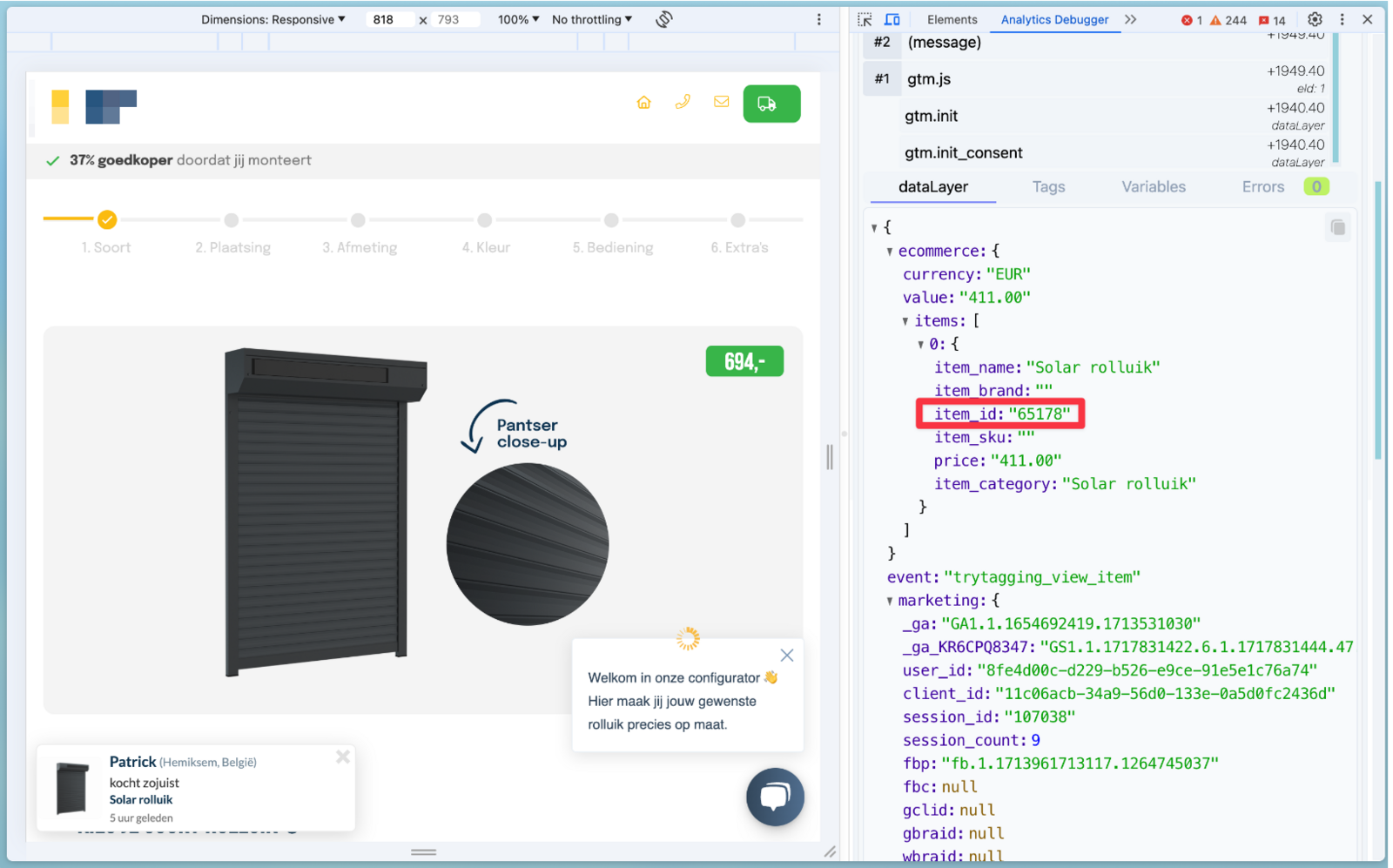The image size is (1393, 868).
Task: Collapse the marketing object node
Action: pyautogui.click(x=890, y=601)
